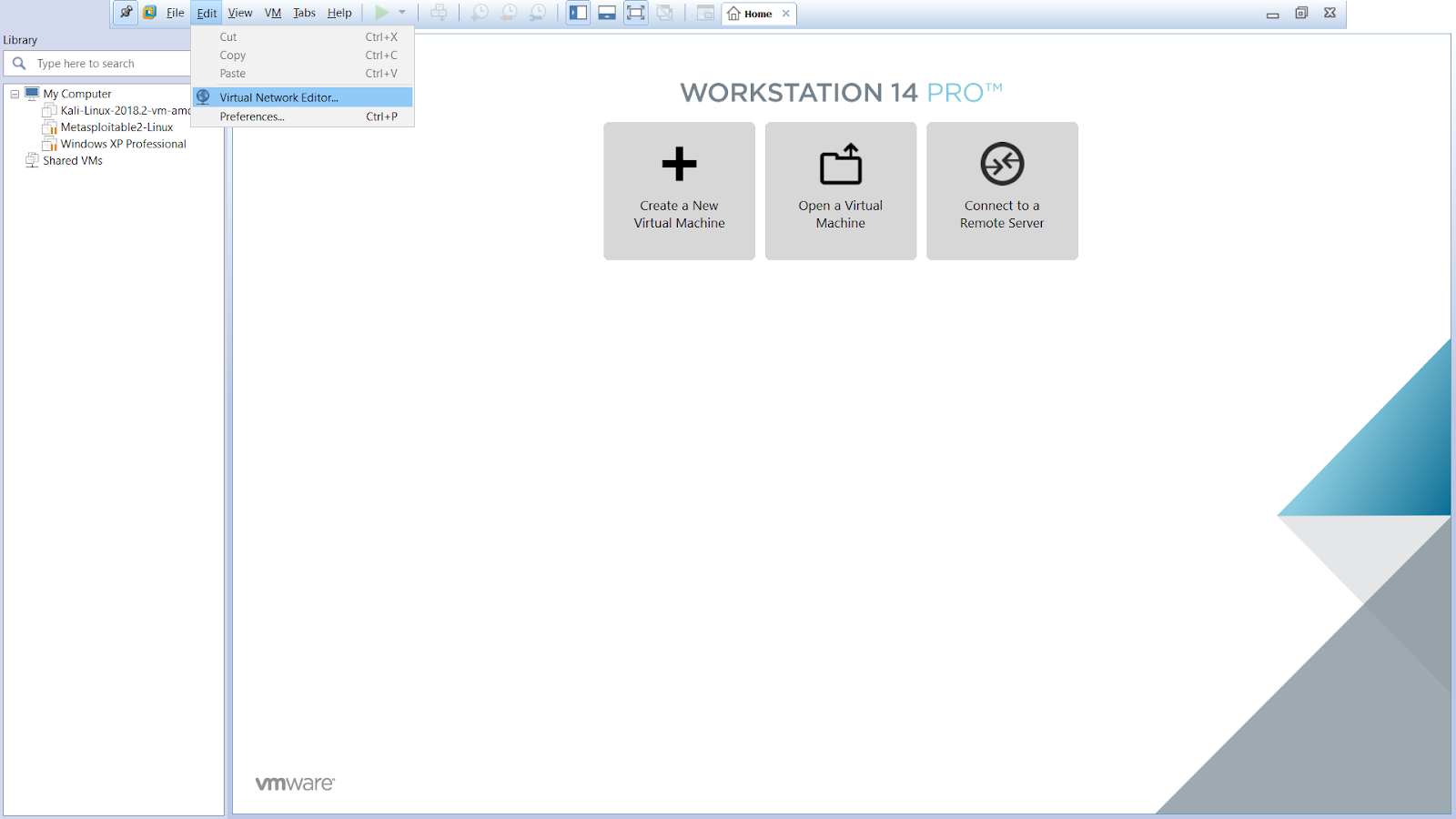
Task: Click the Virtual Network Editor globe icon
Action: (203, 96)
